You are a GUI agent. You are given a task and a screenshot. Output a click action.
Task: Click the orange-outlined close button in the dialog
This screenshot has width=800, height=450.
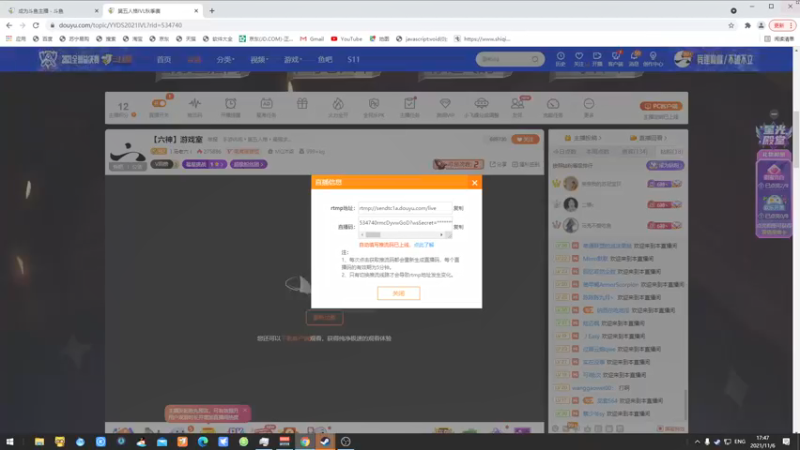point(398,293)
